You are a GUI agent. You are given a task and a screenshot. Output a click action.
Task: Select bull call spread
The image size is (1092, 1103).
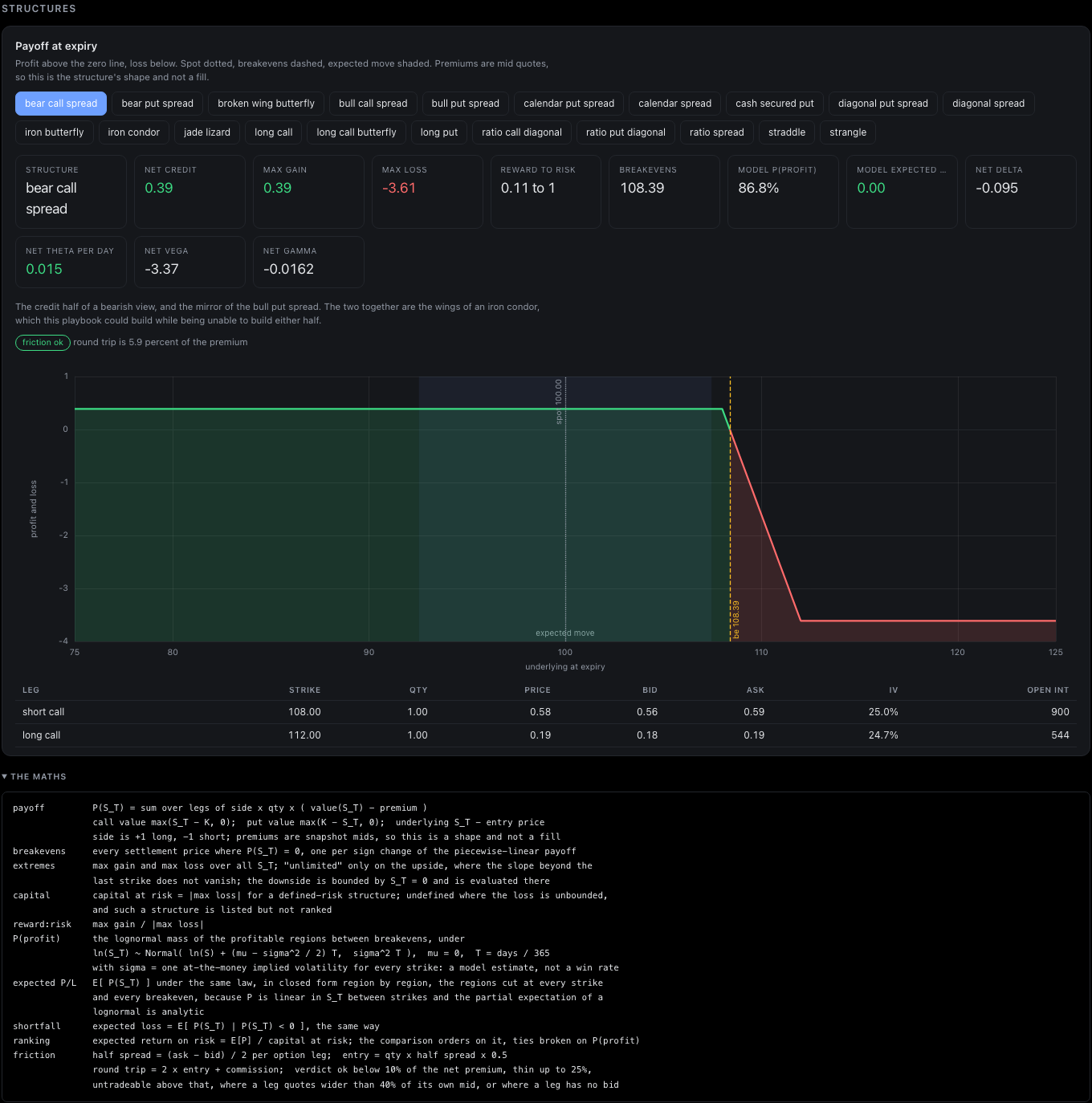(373, 104)
